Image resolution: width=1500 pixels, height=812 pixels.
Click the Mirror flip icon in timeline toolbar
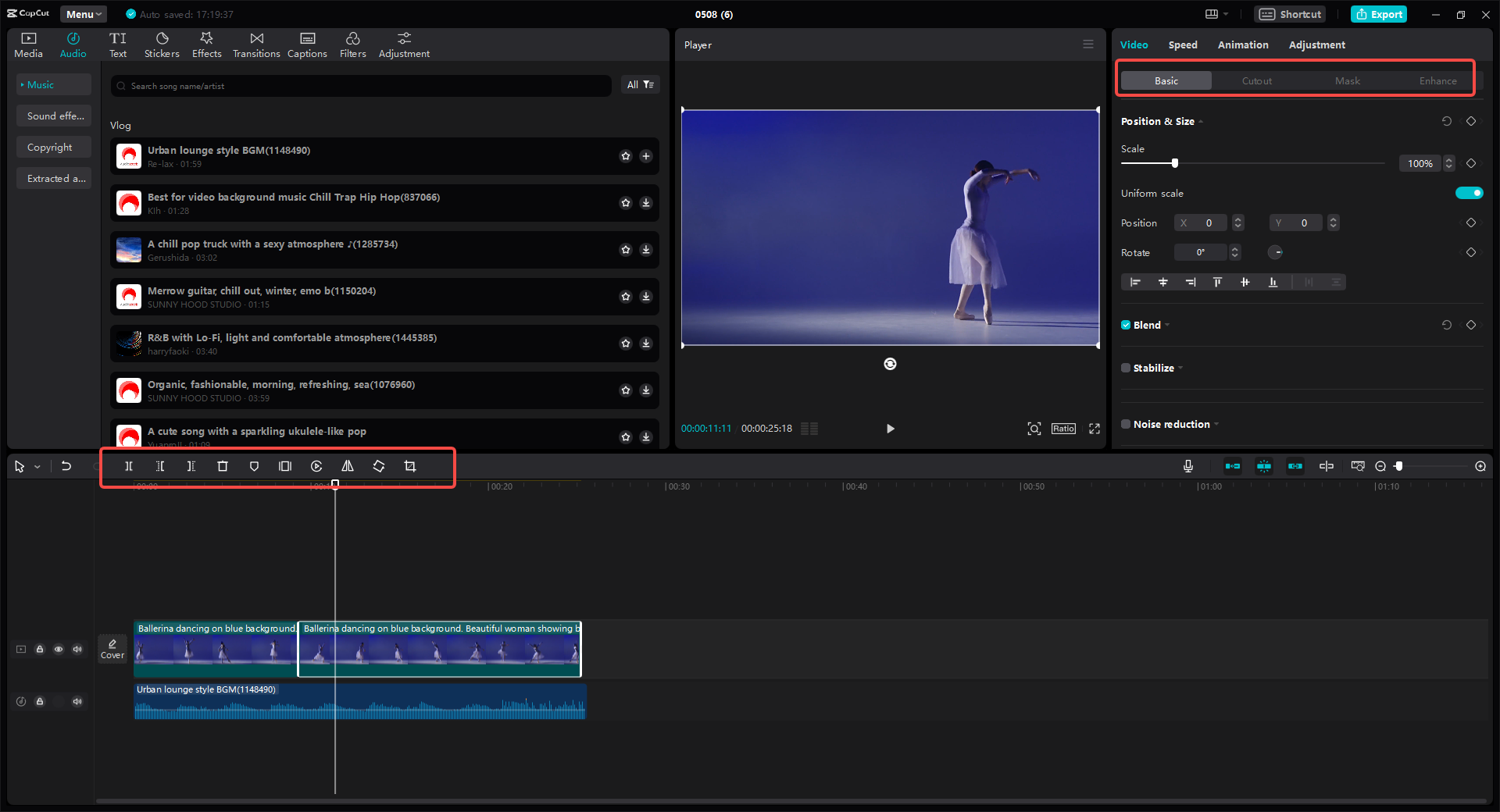click(x=348, y=466)
